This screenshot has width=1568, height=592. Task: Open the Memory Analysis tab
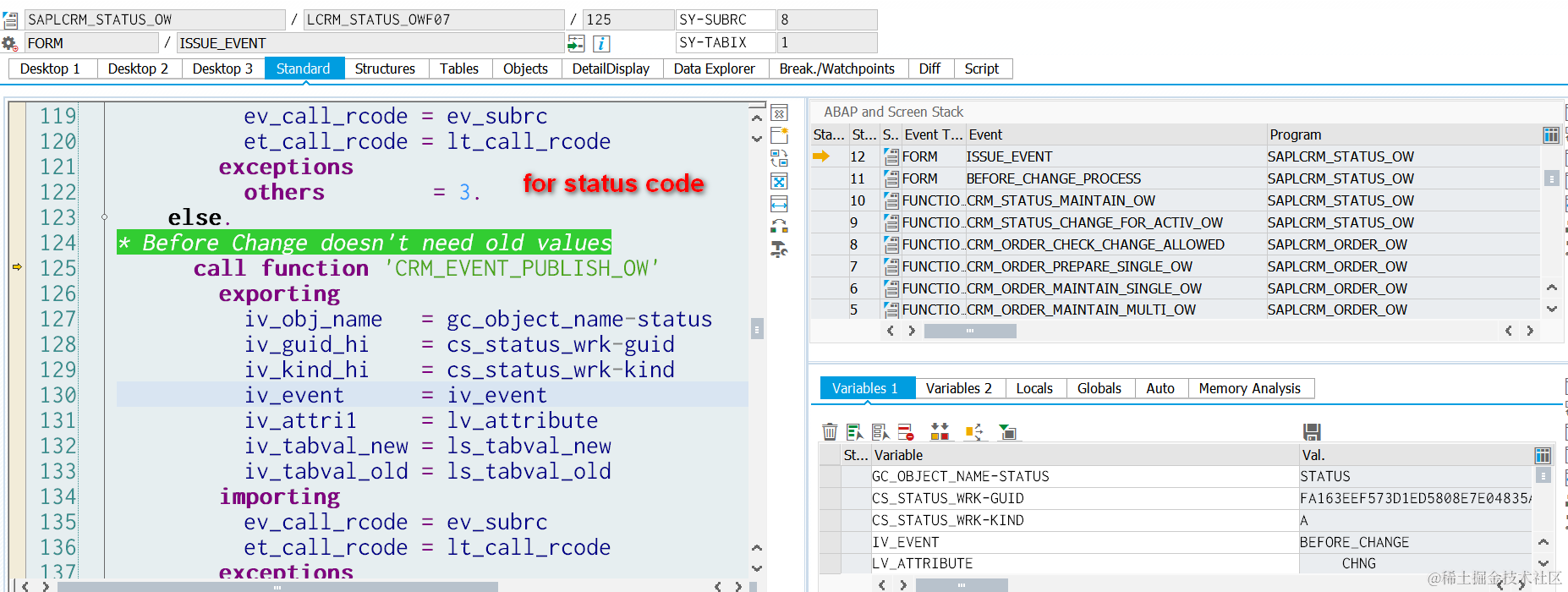(x=1250, y=388)
